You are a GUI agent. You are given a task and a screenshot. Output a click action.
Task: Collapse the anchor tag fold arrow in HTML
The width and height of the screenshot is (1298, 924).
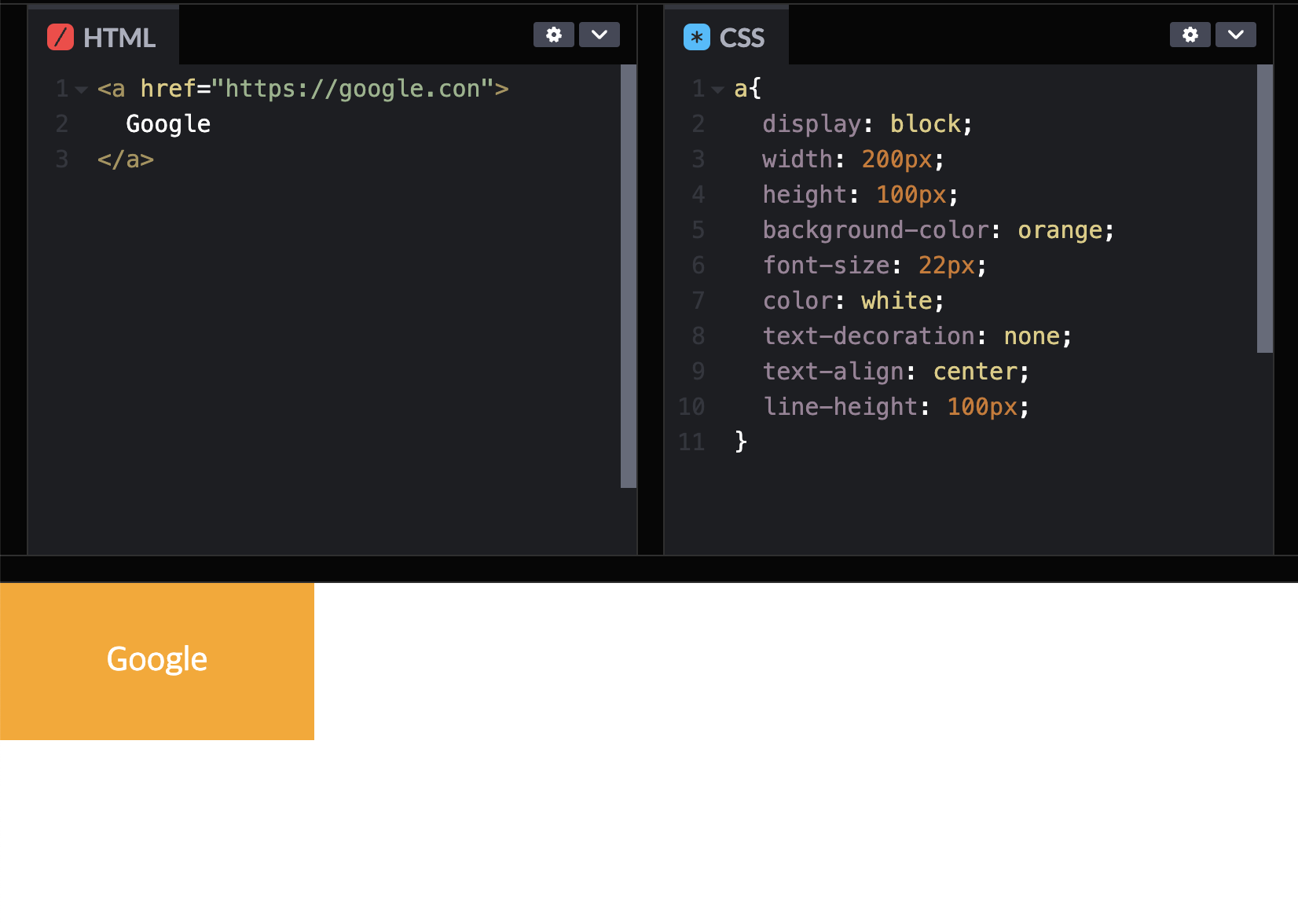(81, 90)
